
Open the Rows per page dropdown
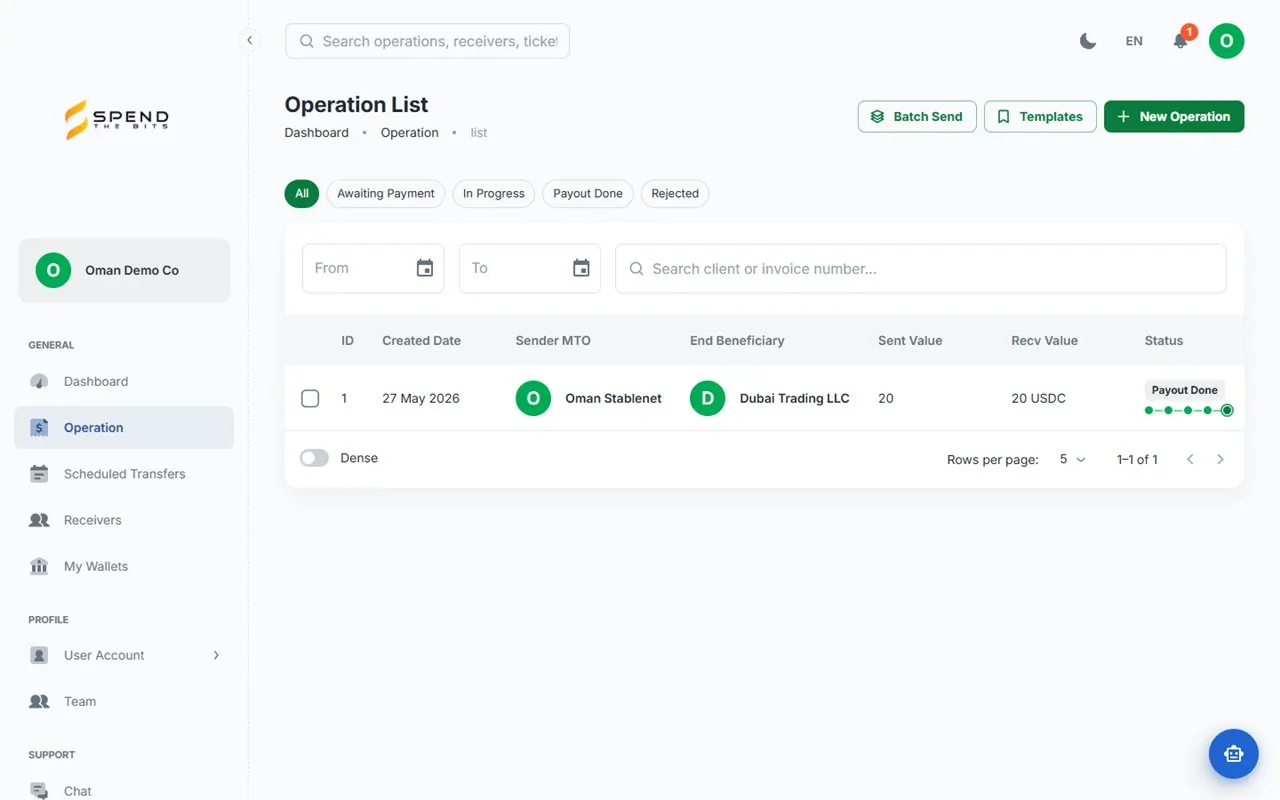point(1072,459)
